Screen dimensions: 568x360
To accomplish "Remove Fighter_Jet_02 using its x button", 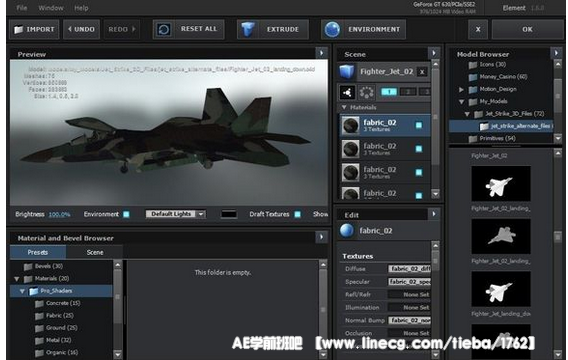I will point(422,72).
